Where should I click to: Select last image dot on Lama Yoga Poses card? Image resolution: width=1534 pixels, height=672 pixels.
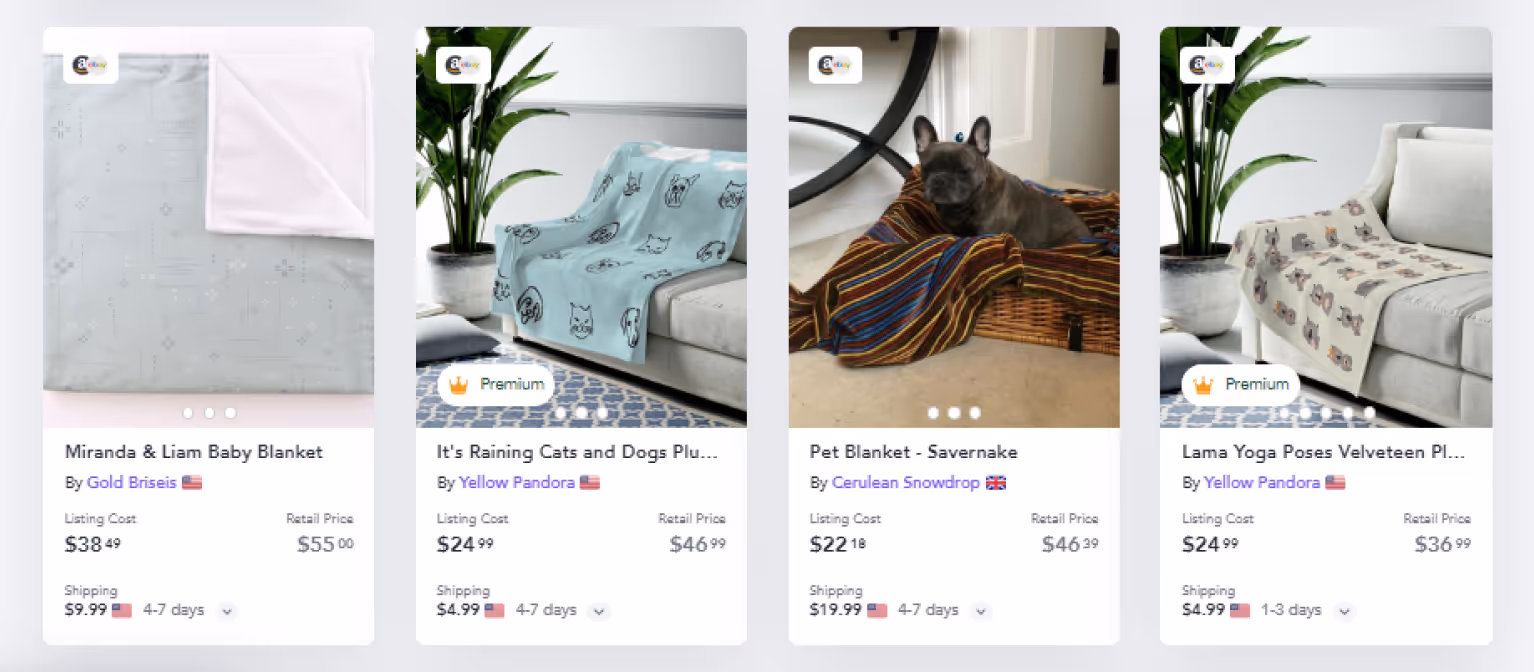(x=1369, y=412)
